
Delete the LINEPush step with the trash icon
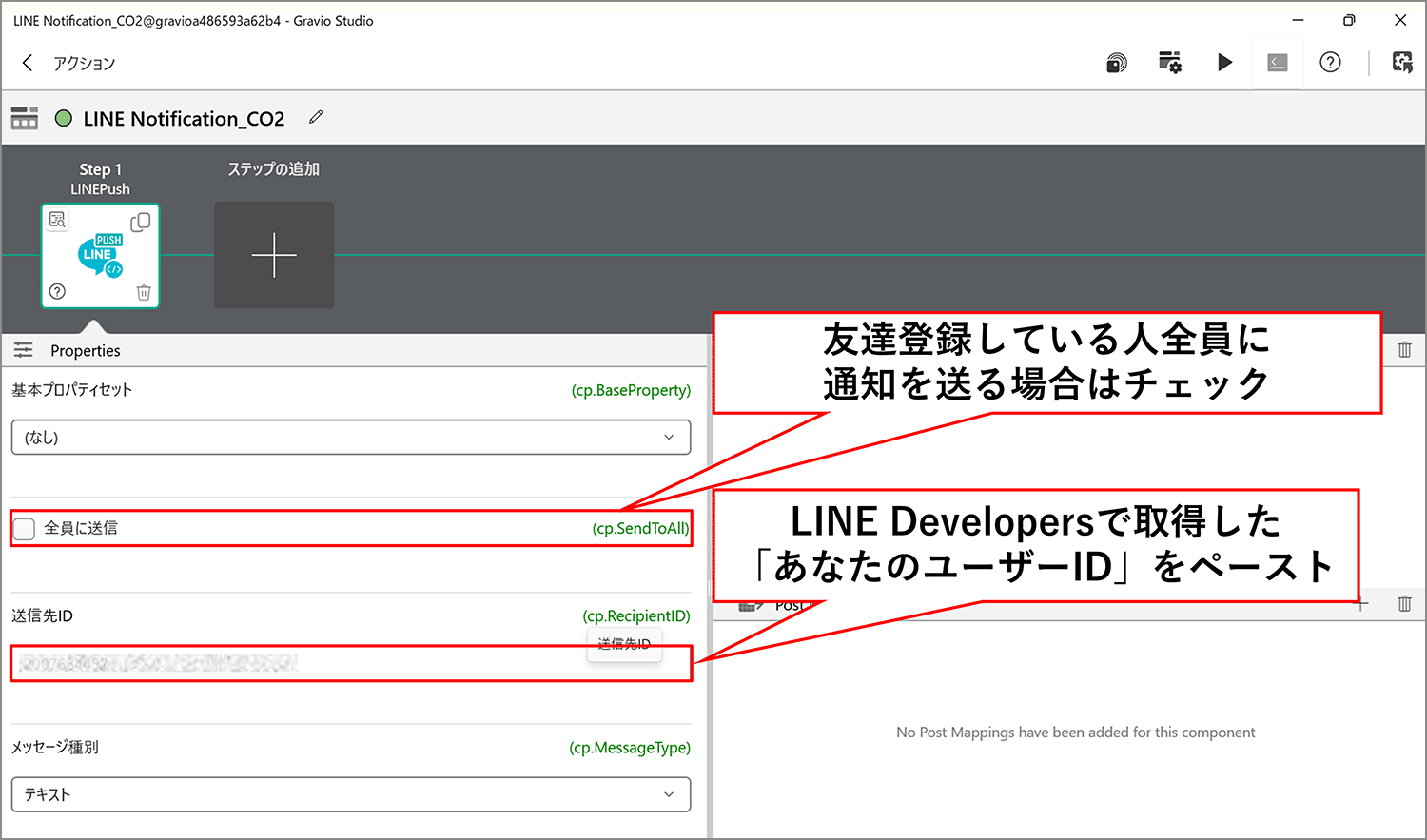[x=144, y=292]
